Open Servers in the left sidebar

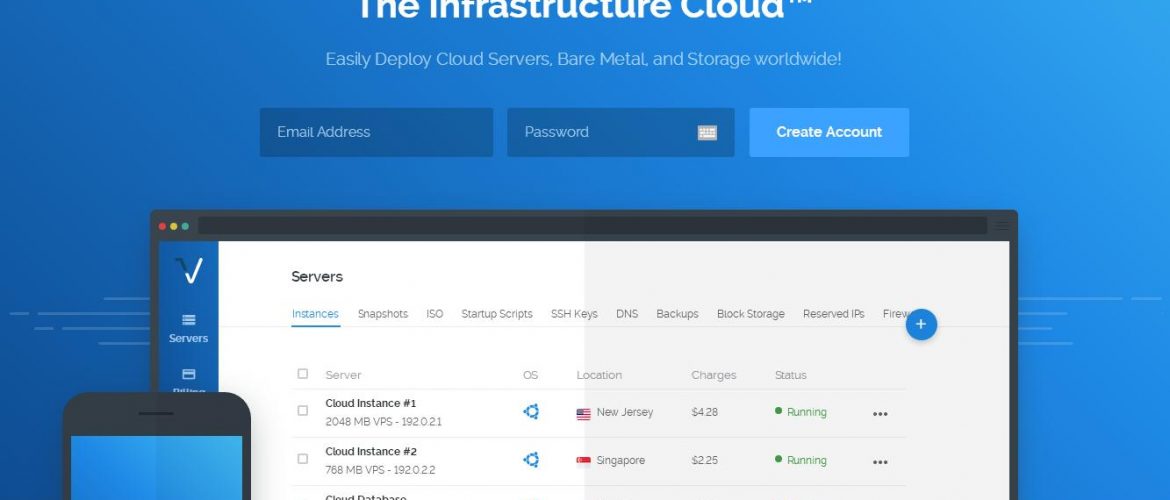[x=188, y=328]
